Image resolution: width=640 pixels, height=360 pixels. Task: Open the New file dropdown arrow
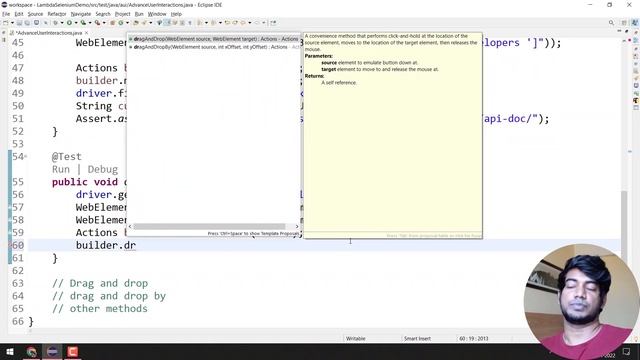[x=12, y=22]
